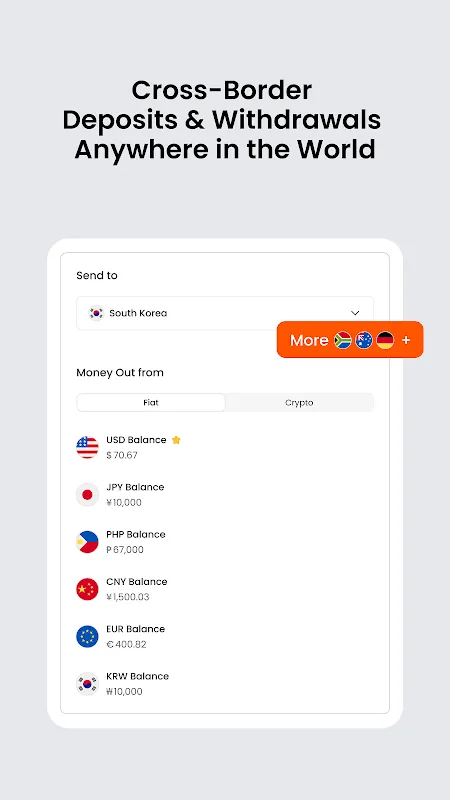Viewport: 450px width, 800px height.
Task: Open the Send to country dropdown
Action: coord(225,313)
